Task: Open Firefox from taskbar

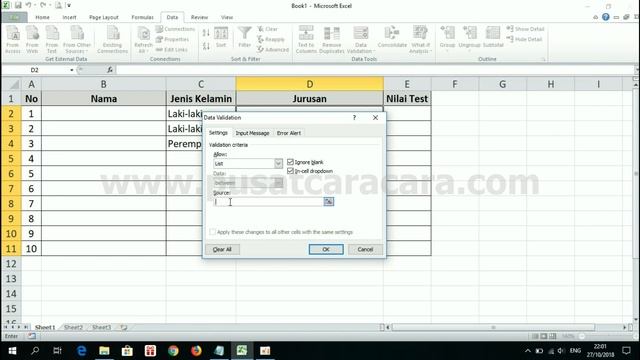Action: (196, 351)
